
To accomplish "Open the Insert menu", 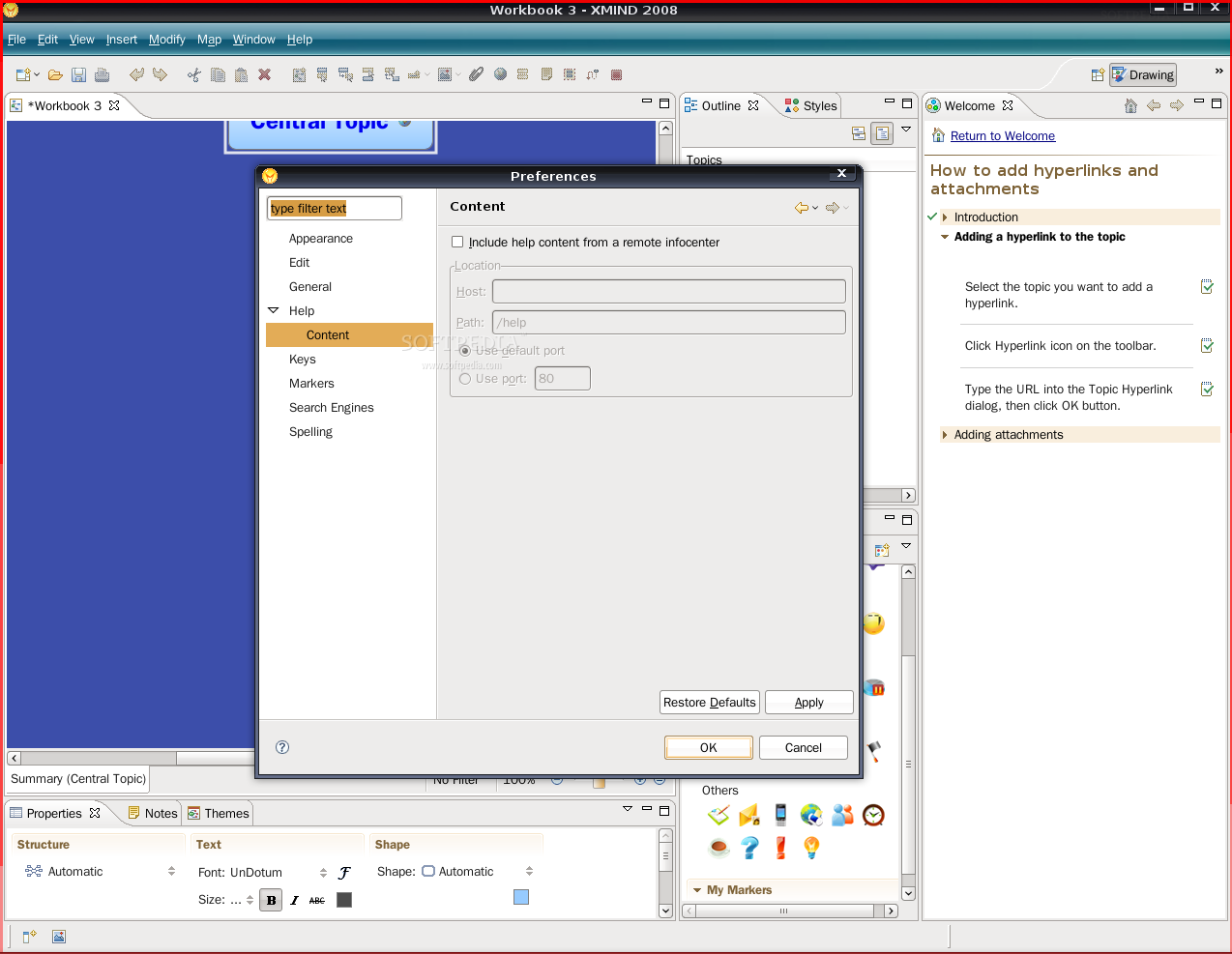I will pos(122,40).
